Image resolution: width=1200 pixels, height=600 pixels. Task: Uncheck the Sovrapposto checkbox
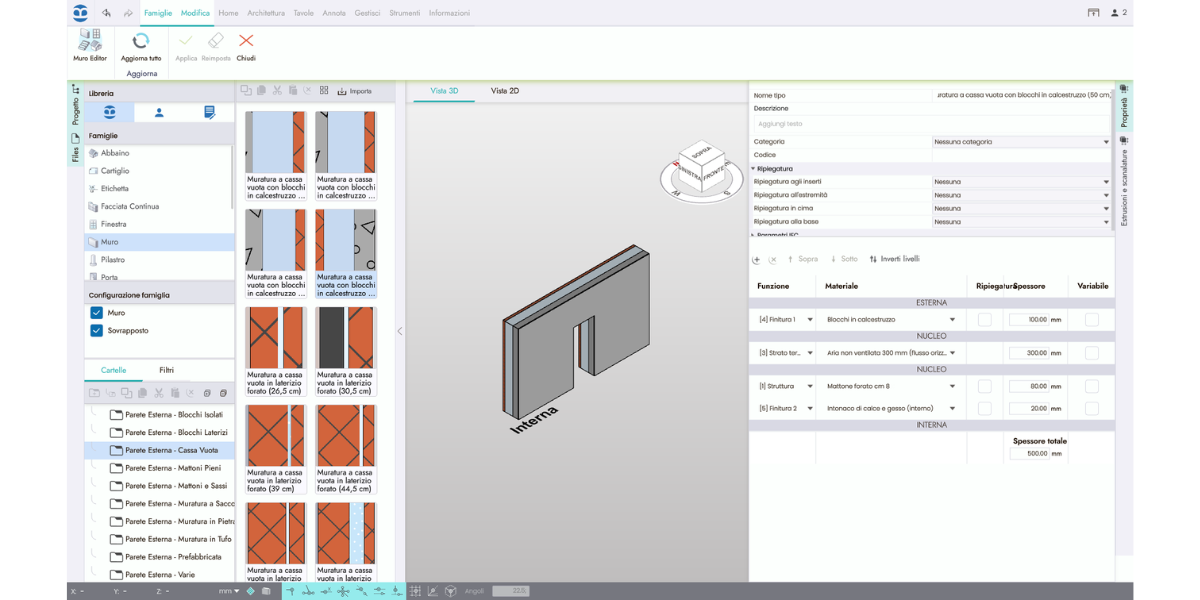[x=97, y=331]
